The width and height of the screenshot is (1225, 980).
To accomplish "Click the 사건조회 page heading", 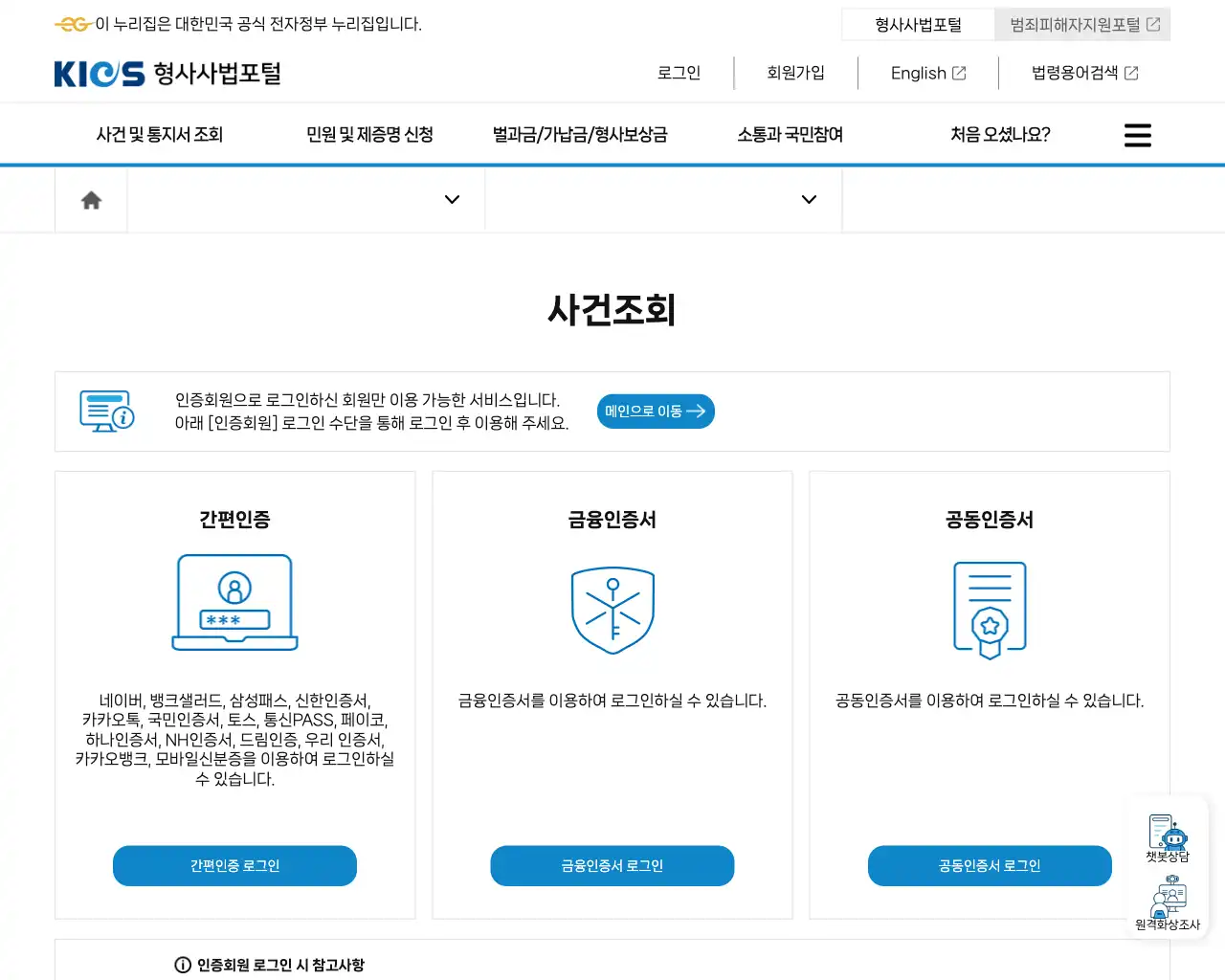I will click(x=612, y=310).
